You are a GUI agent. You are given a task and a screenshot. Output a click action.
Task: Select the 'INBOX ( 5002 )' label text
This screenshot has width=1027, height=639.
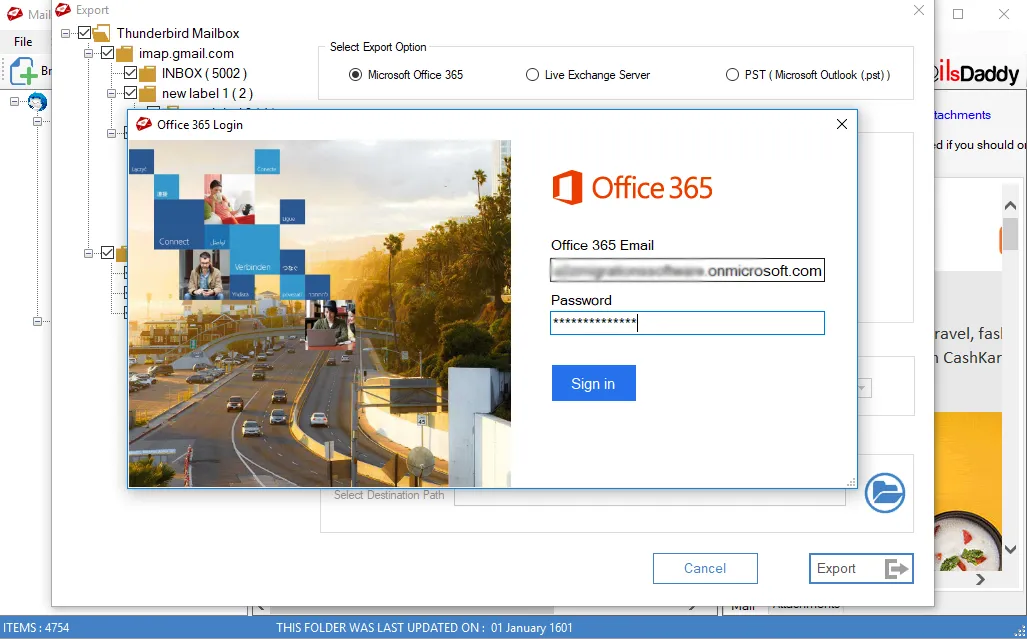tap(204, 73)
